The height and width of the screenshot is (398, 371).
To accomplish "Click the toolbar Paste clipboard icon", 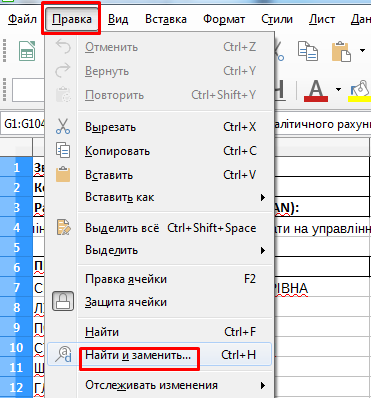I will [341, 51].
